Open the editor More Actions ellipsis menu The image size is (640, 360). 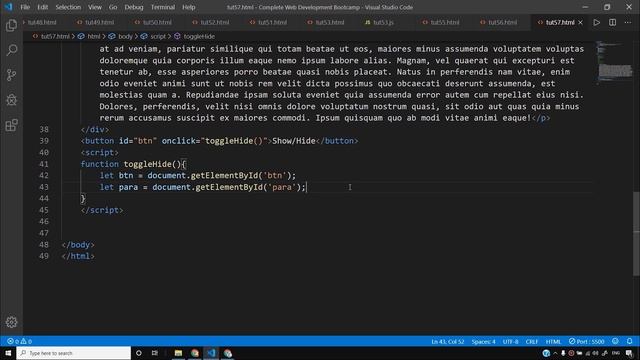(628, 22)
